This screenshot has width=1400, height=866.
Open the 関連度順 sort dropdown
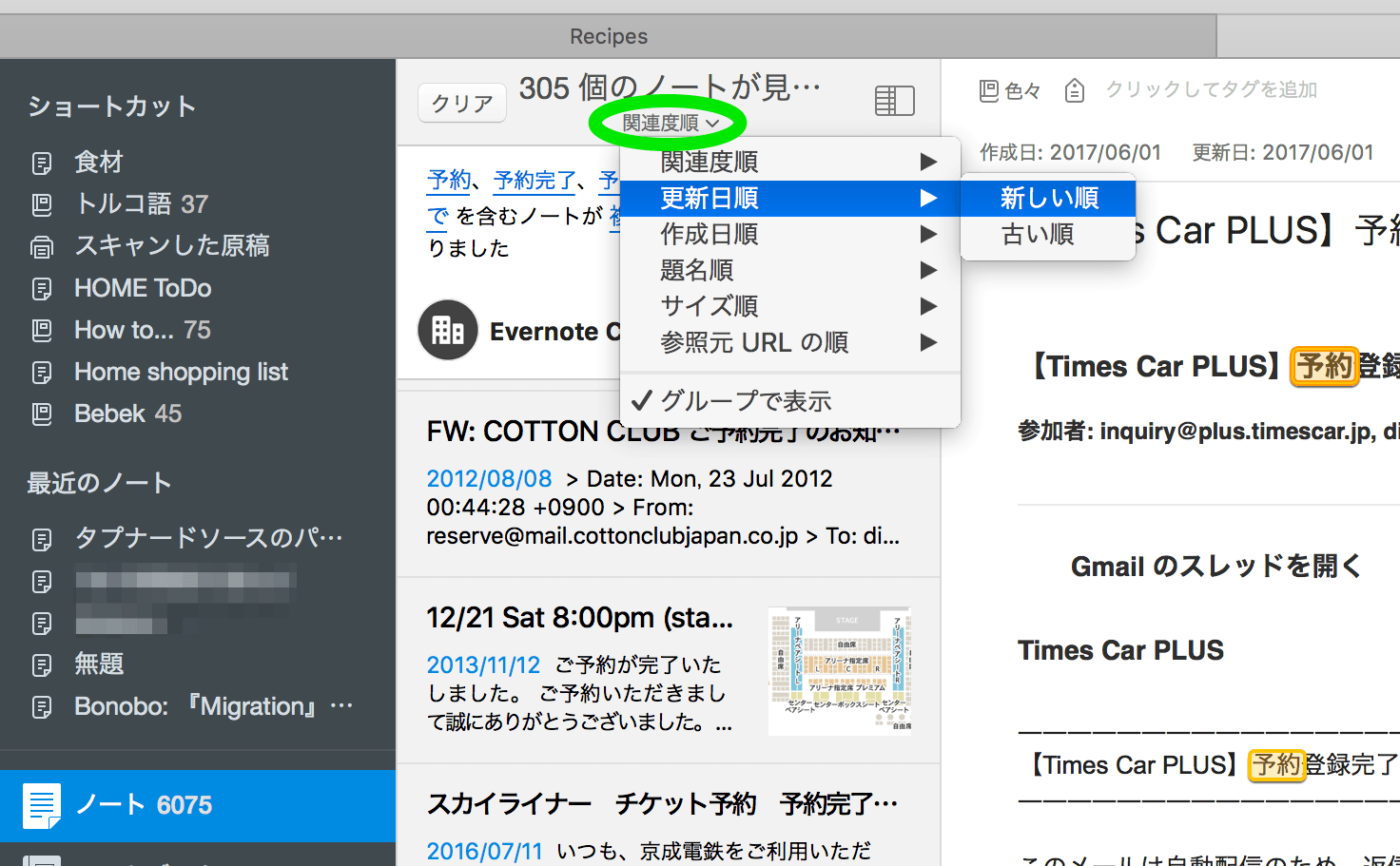coord(670,124)
